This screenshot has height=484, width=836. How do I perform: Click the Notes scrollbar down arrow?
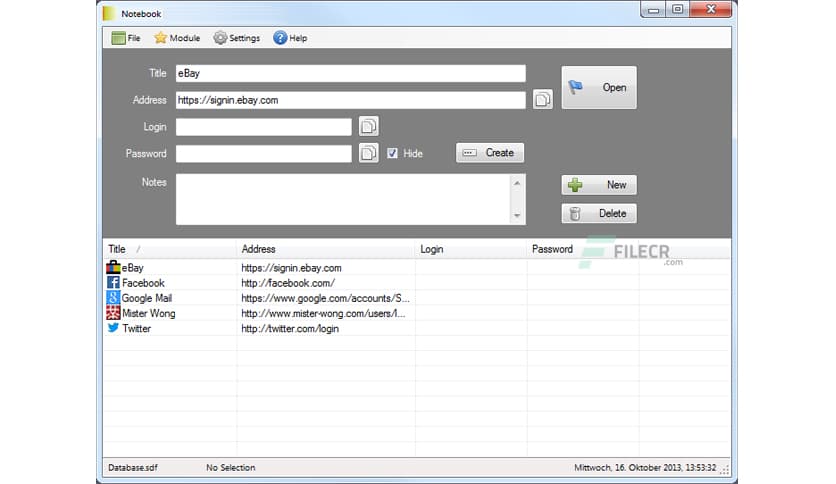517,215
